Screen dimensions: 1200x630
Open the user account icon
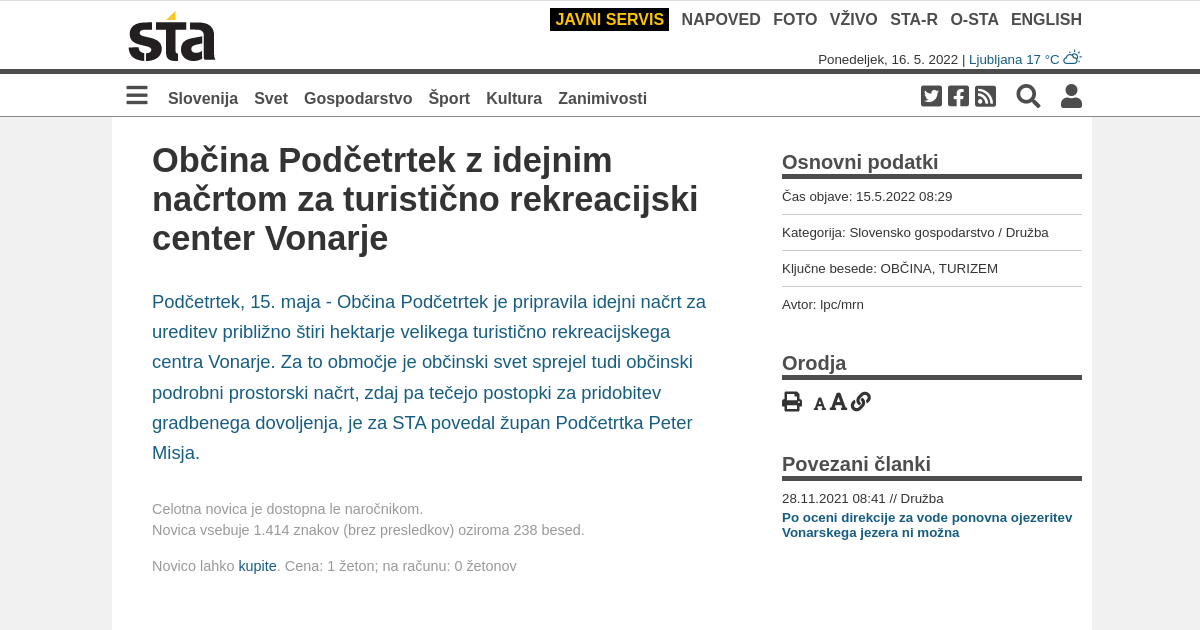pyautogui.click(x=1071, y=96)
